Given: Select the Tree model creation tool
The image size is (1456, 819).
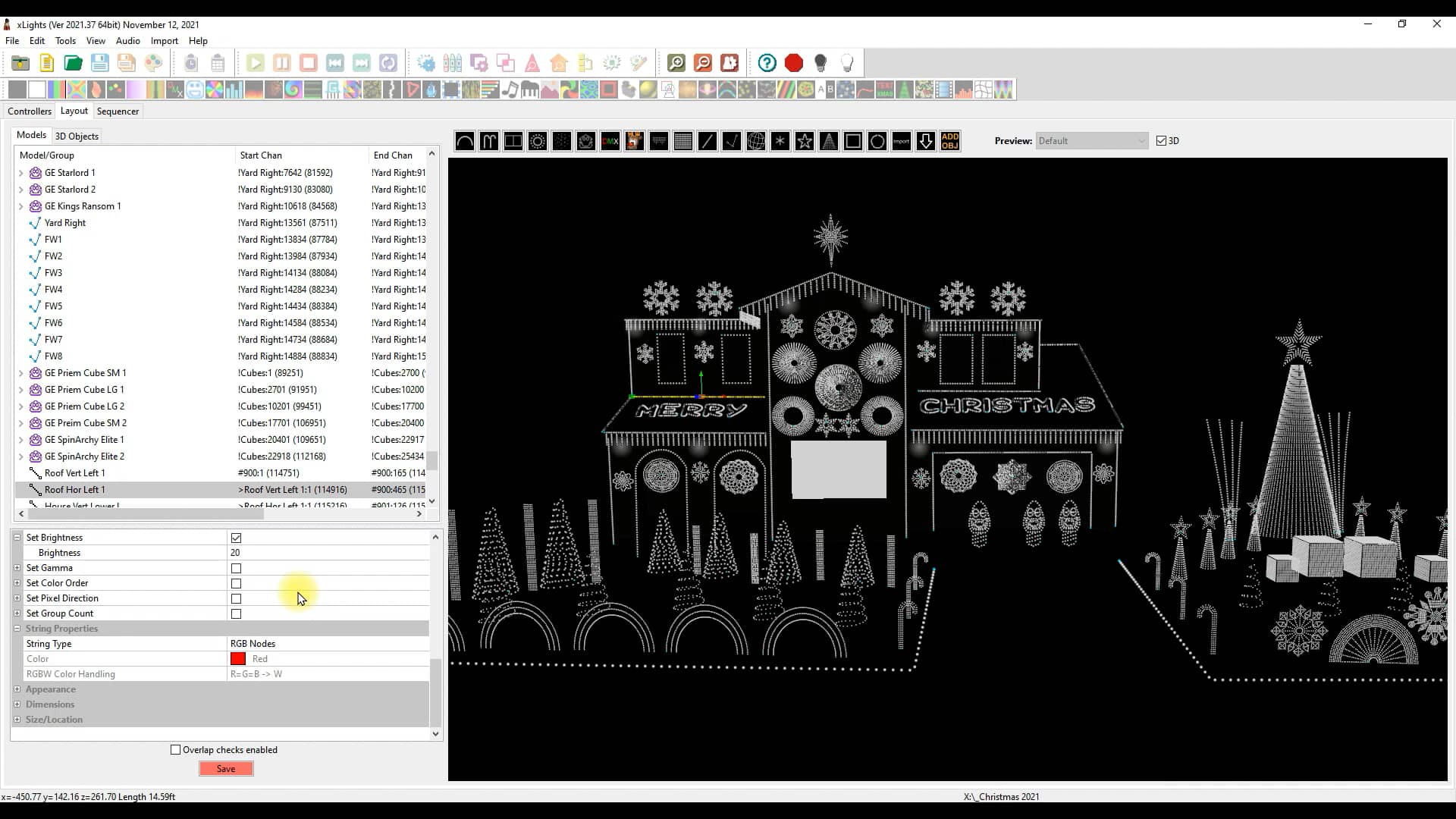Looking at the screenshot, I should [829, 141].
